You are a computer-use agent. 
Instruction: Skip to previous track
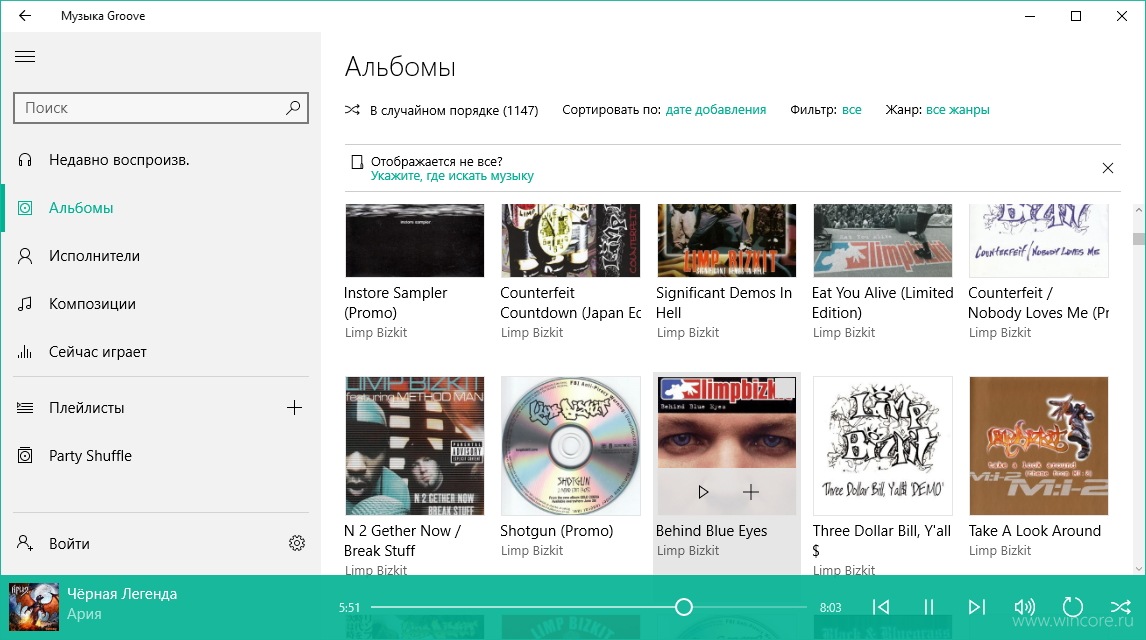point(881,607)
